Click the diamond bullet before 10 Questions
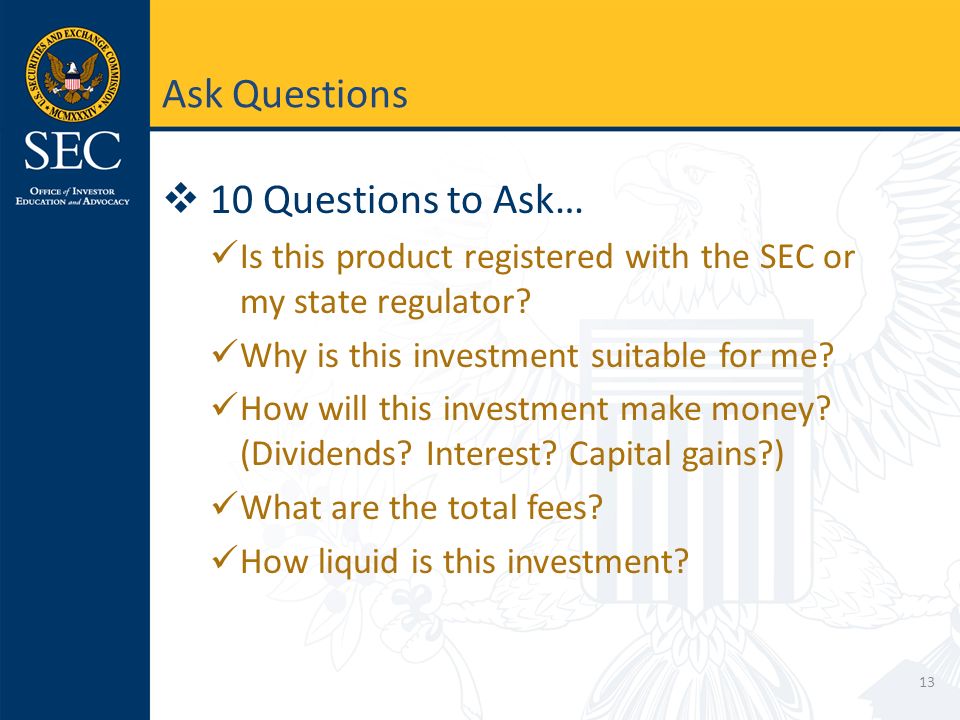The height and width of the screenshot is (720, 960). coord(181,198)
